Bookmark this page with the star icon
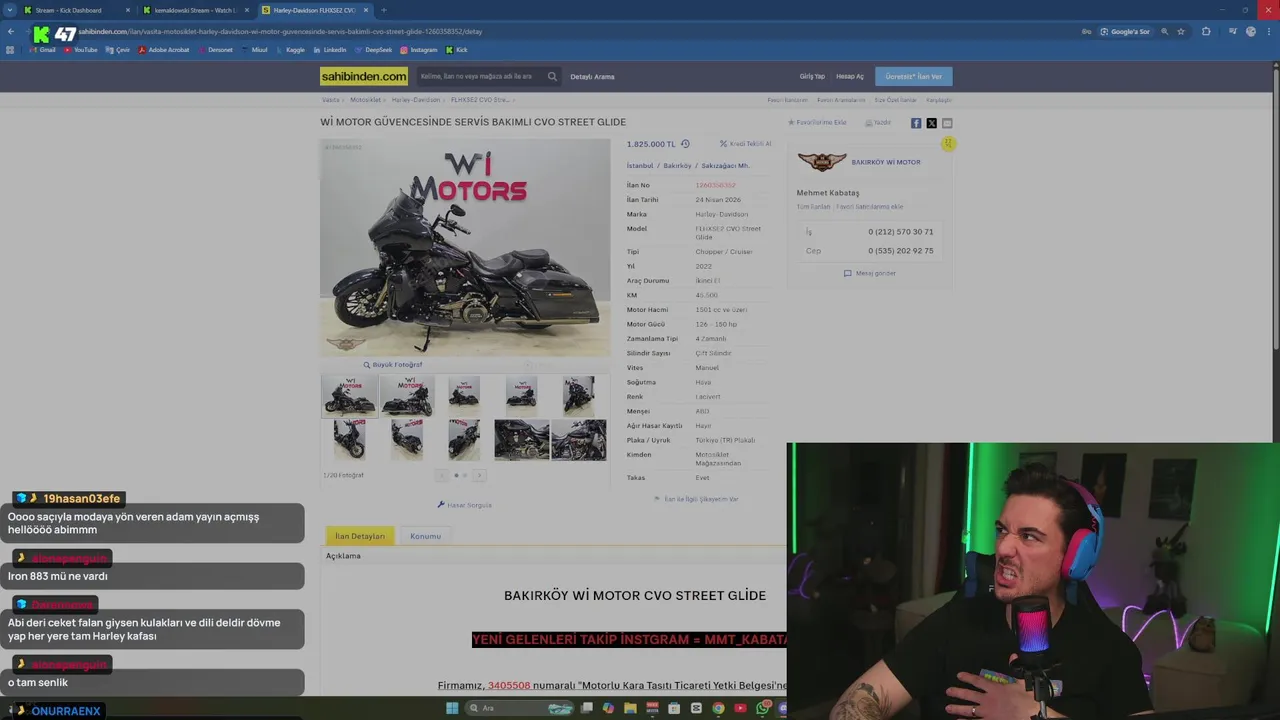The height and width of the screenshot is (720, 1280). tap(1181, 32)
